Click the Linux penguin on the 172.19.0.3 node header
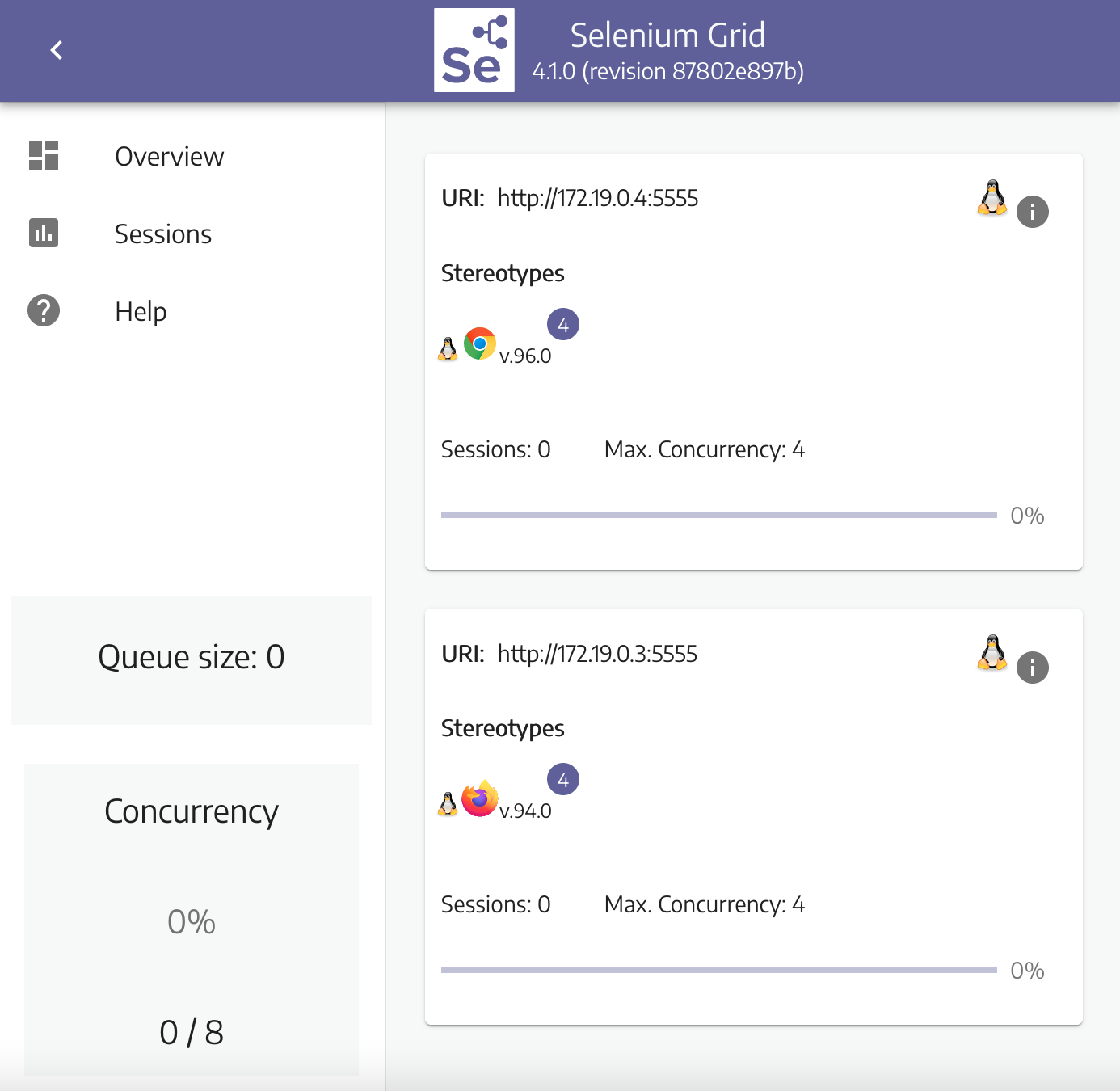Screen dimensions: 1120x1091 click(x=992, y=653)
